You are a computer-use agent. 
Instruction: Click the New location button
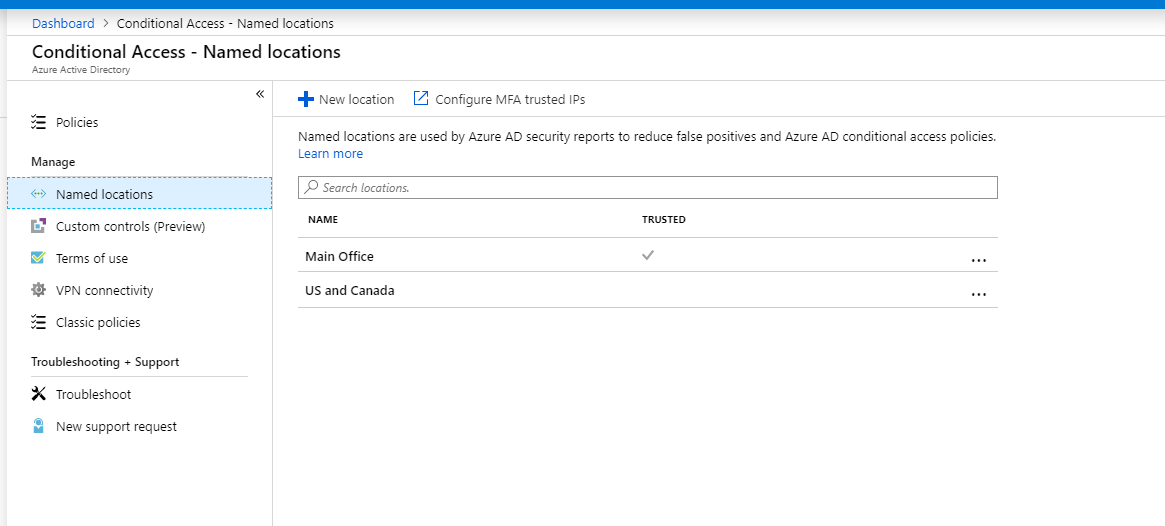coord(346,99)
